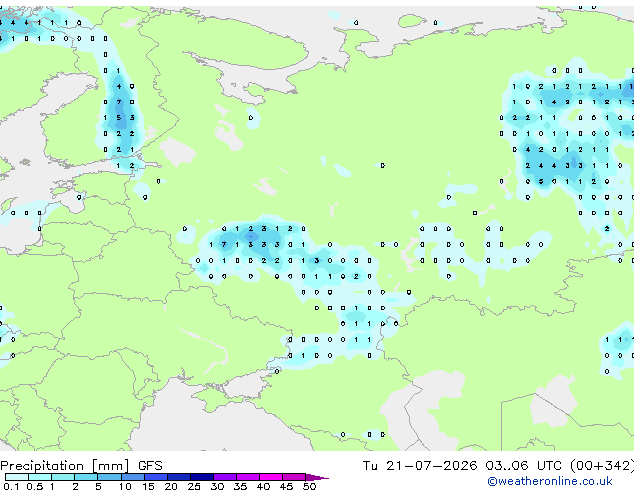634x490 pixels.
Task: Select the 20–25 mm legend color swatch
Action: (x=178, y=477)
